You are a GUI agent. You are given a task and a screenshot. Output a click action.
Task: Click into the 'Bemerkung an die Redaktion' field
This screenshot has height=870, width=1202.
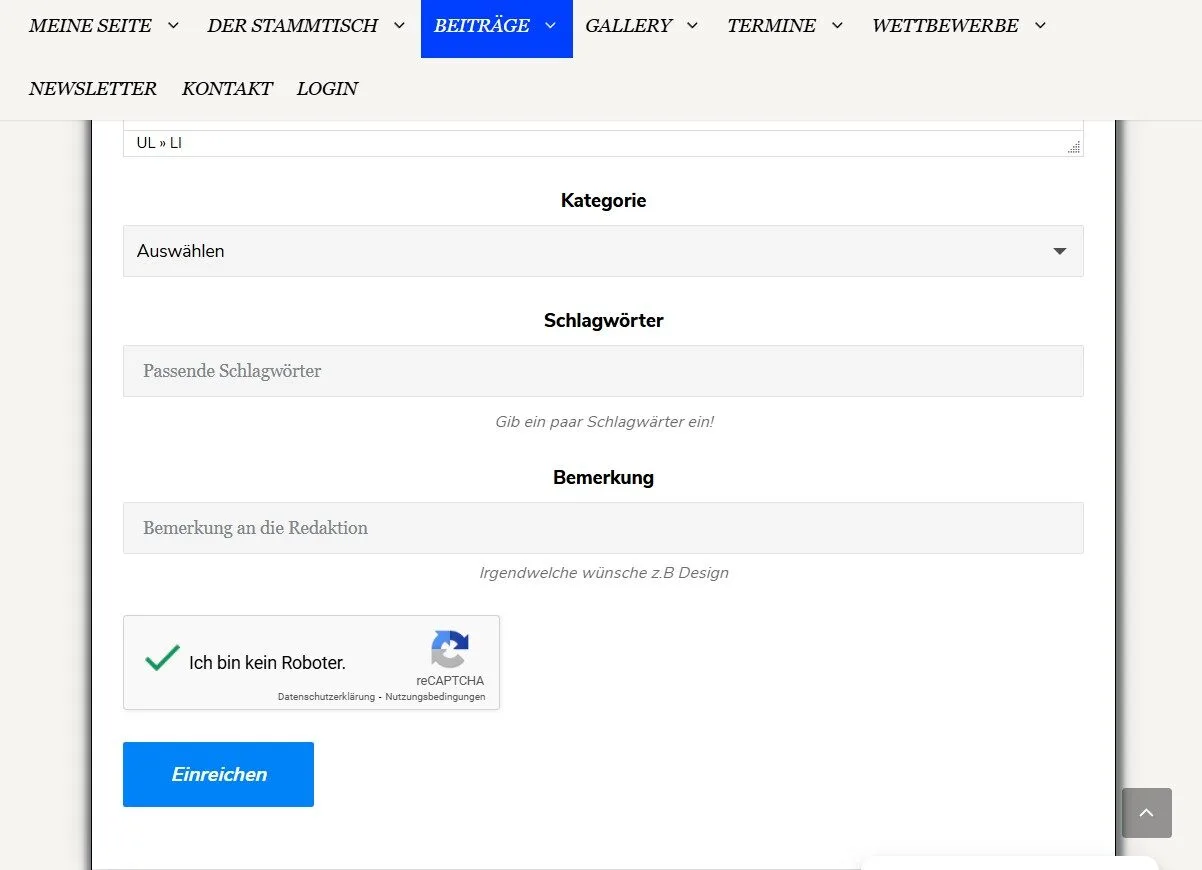point(603,528)
